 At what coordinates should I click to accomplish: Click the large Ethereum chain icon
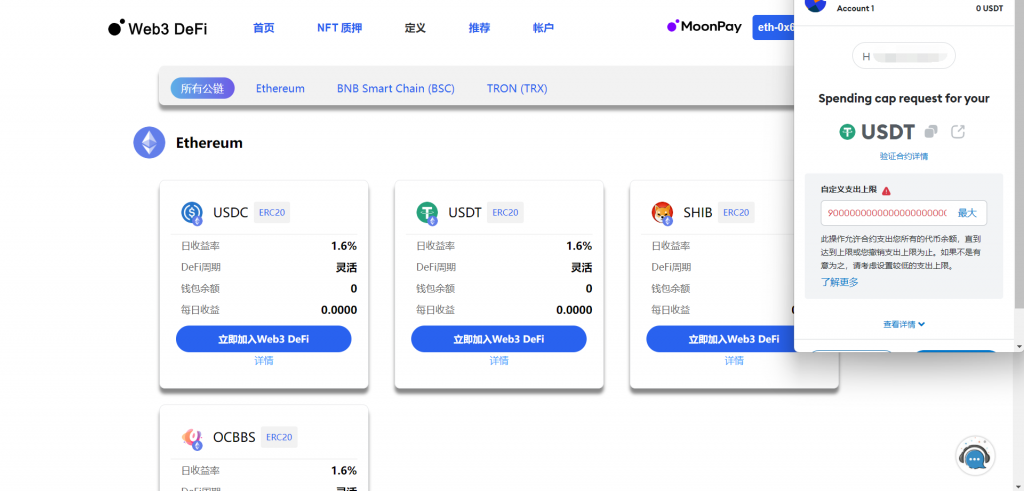pos(150,142)
